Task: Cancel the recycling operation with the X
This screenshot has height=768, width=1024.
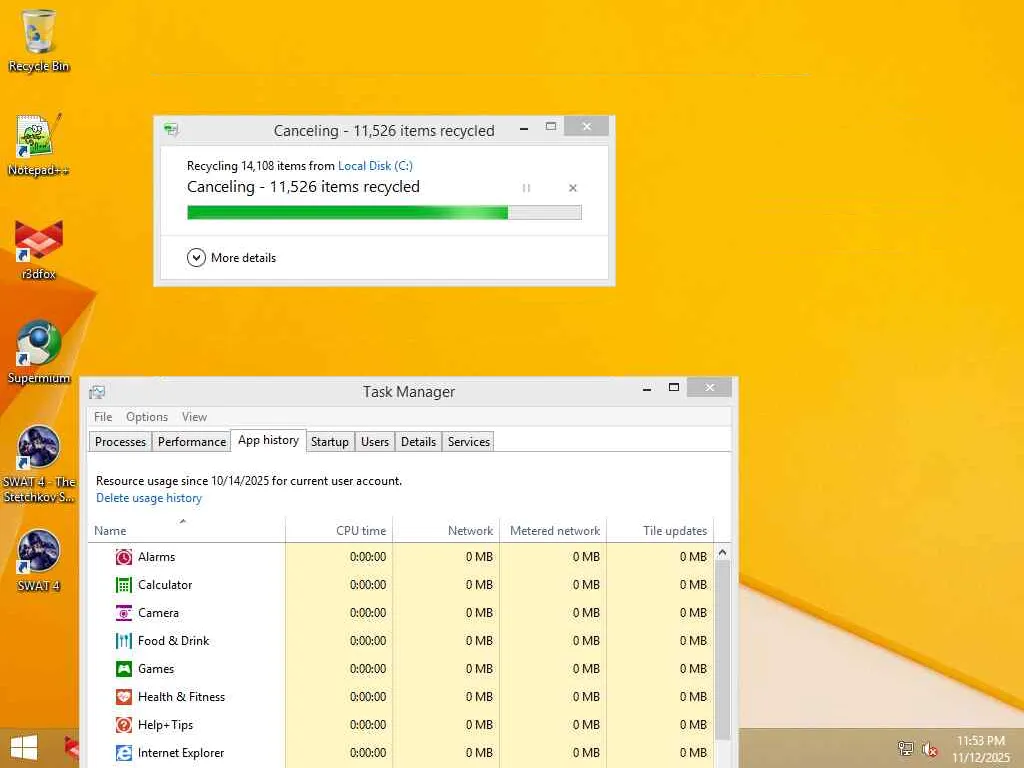Action: [x=573, y=188]
